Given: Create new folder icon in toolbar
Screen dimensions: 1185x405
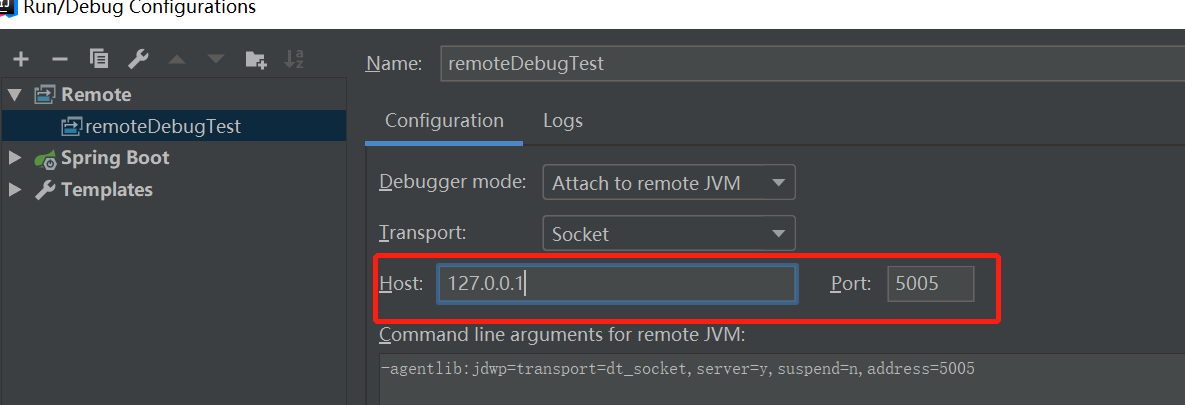Looking at the screenshot, I should pos(256,60).
